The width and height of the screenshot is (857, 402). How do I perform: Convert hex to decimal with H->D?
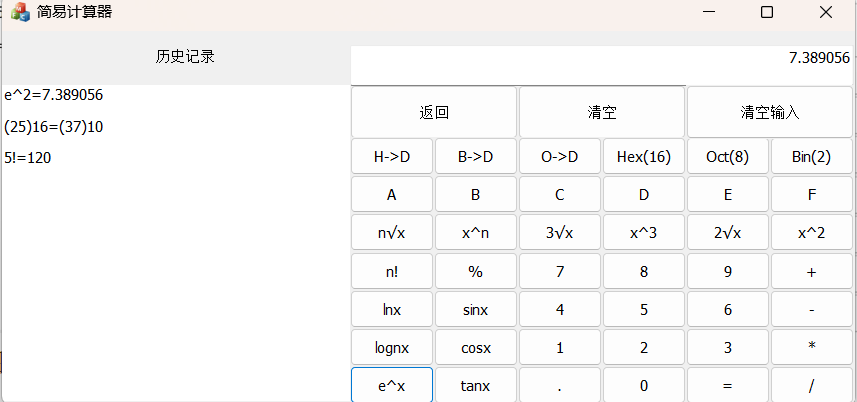[x=392, y=156]
